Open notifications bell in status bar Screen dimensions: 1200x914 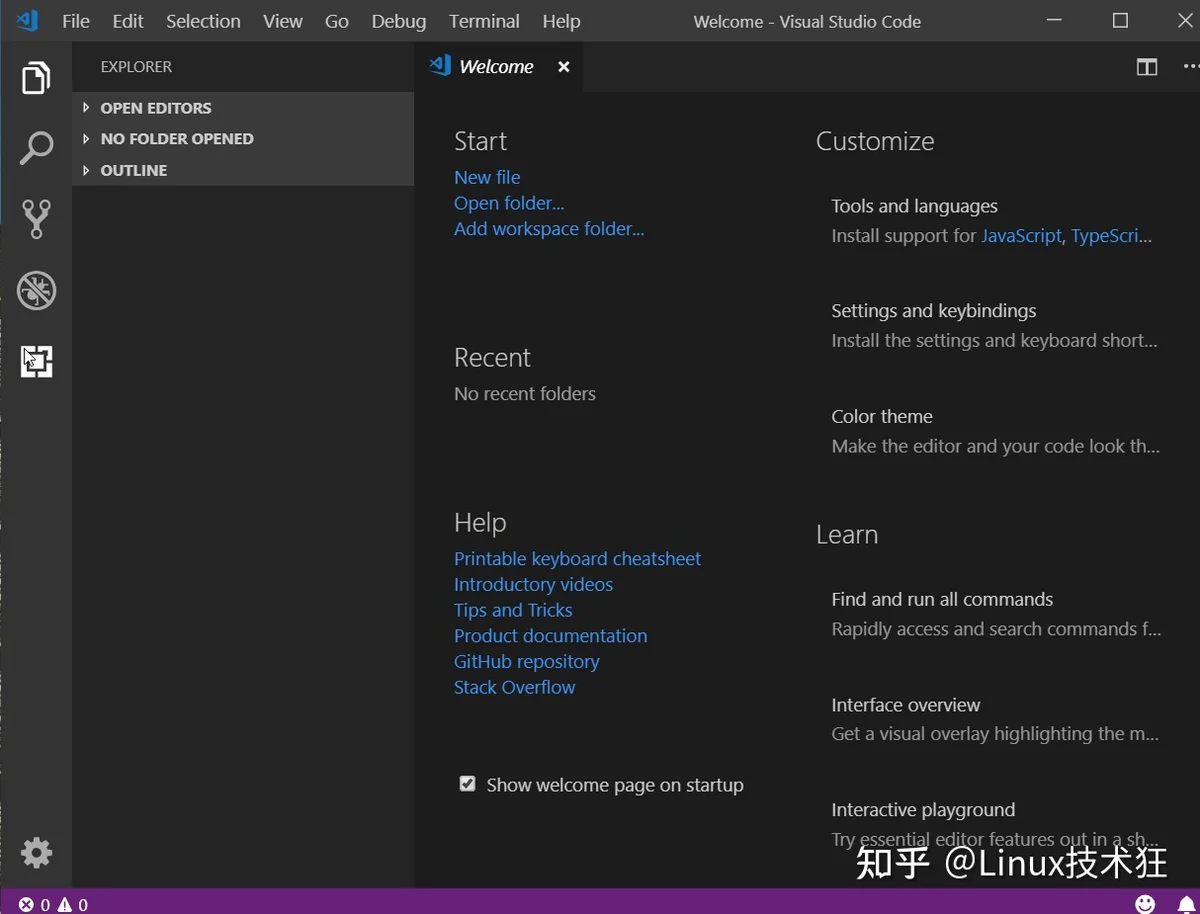click(1186, 903)
